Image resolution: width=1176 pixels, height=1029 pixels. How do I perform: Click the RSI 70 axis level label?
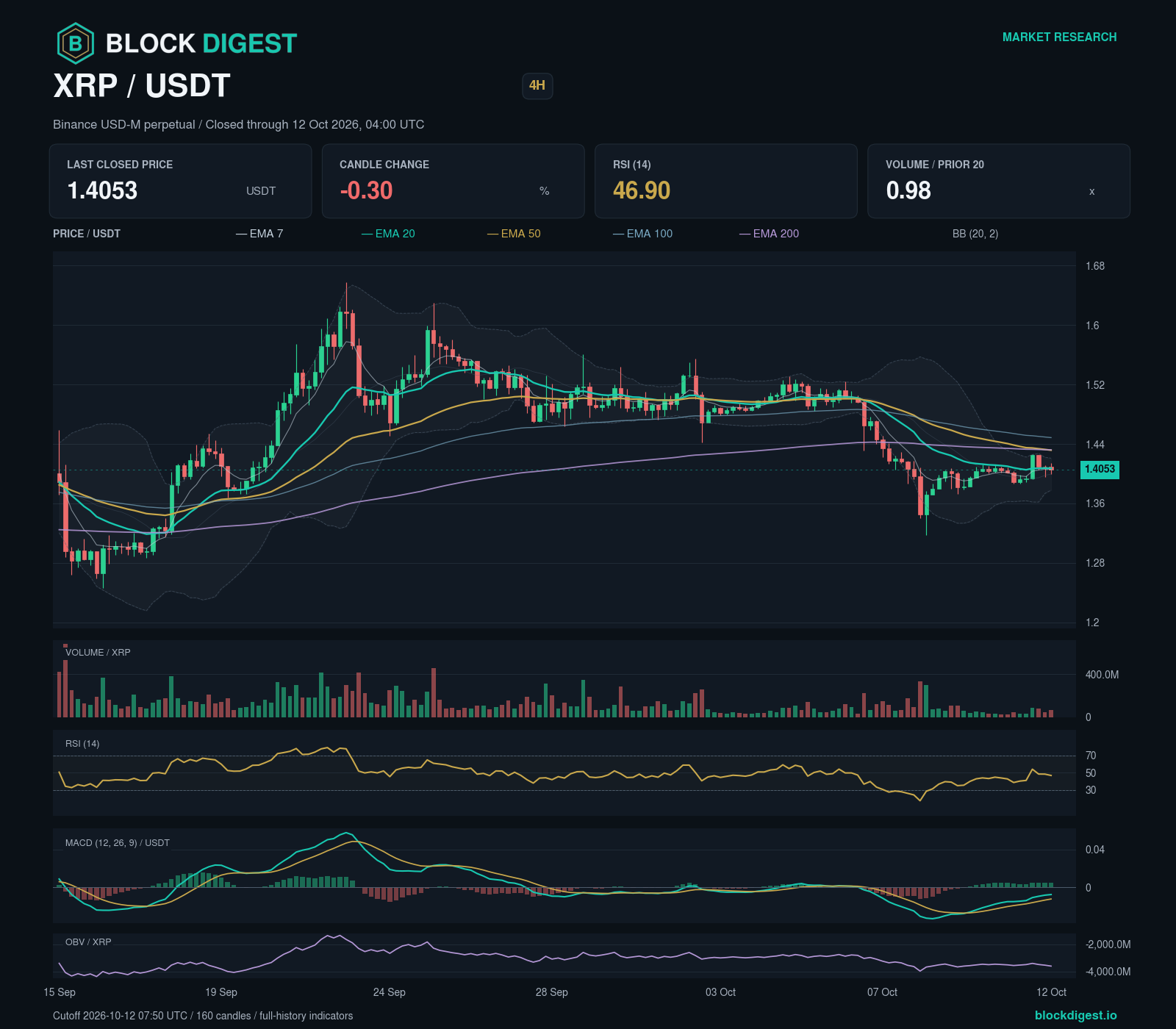point(1091,756)
